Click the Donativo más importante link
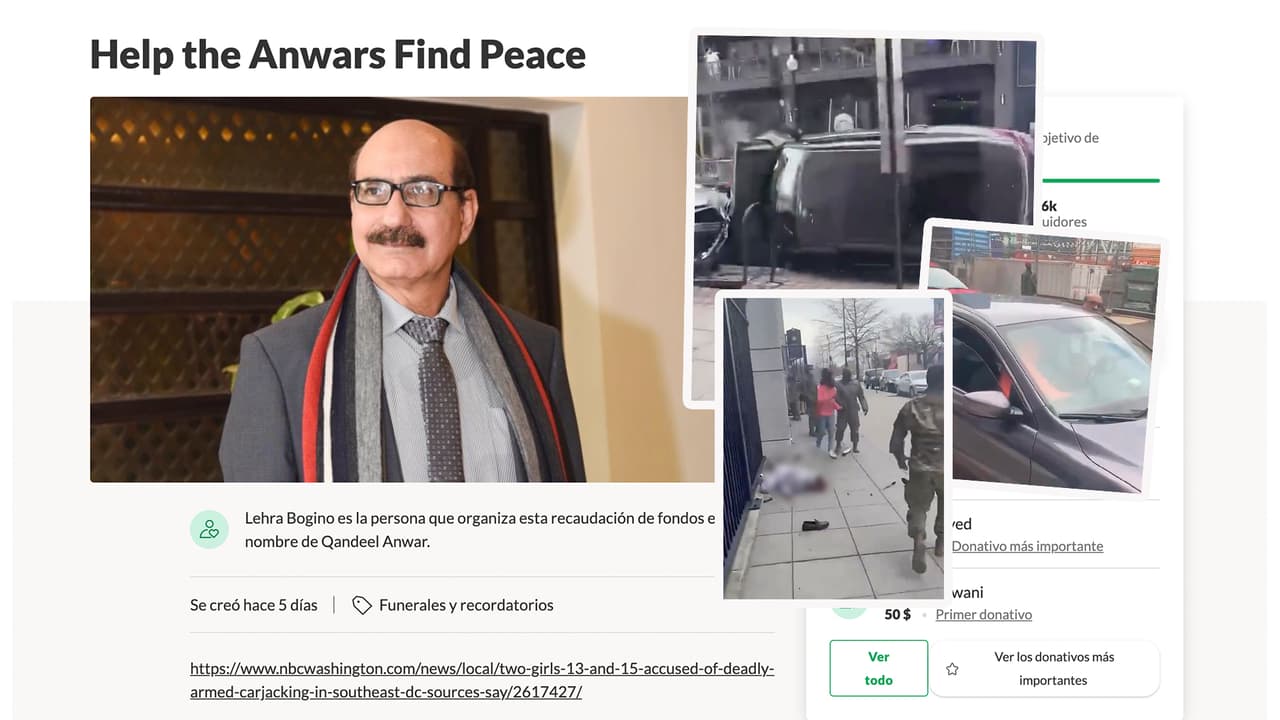Screen dimensions: 1280x720 pyautogui.click(x=1027, y=546)
